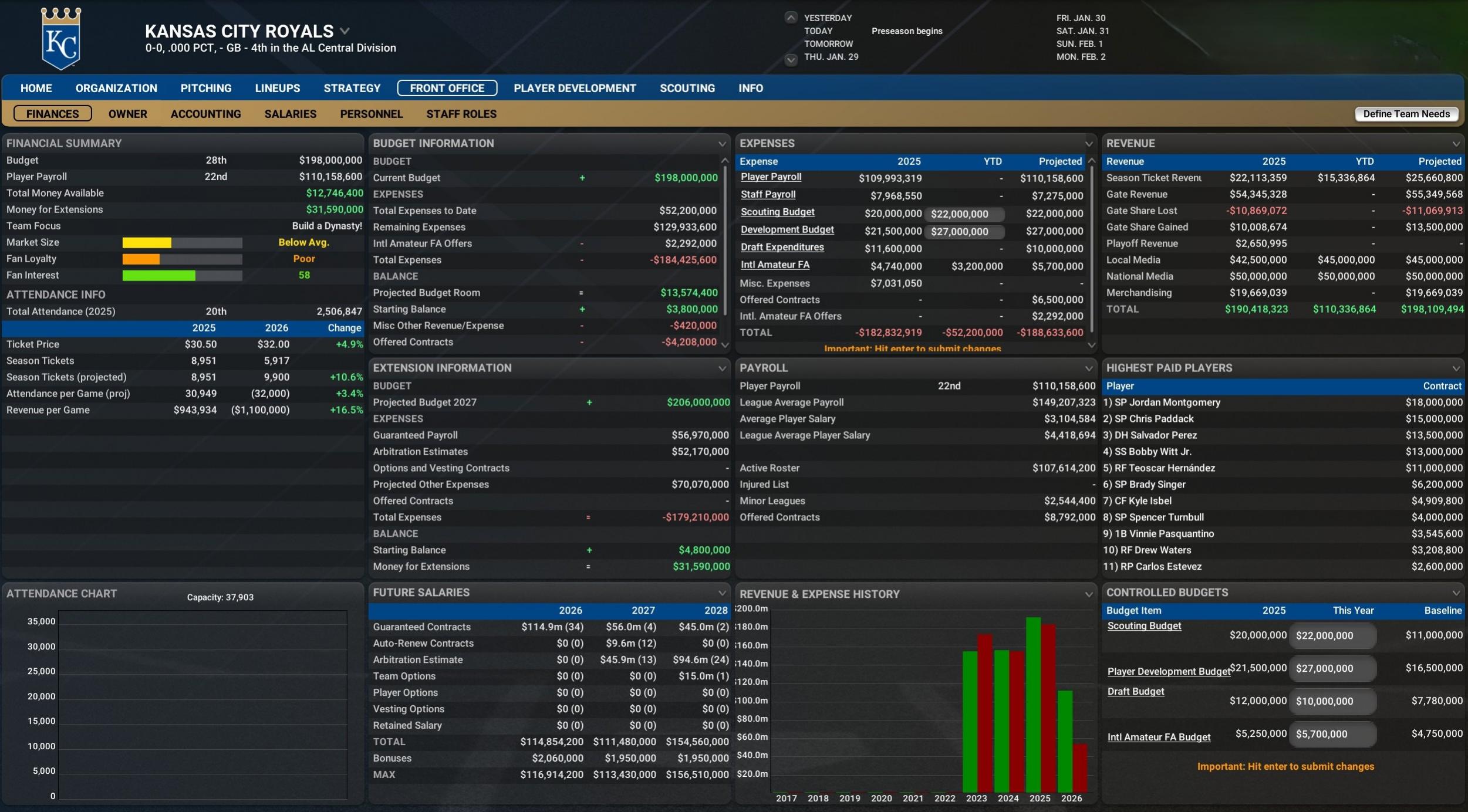The width and height of the screenshot is (1468, 812).
Task: Select SS Bobby Witt Jr. player row
Action: pyautogui.click(x=1283, y=452)
